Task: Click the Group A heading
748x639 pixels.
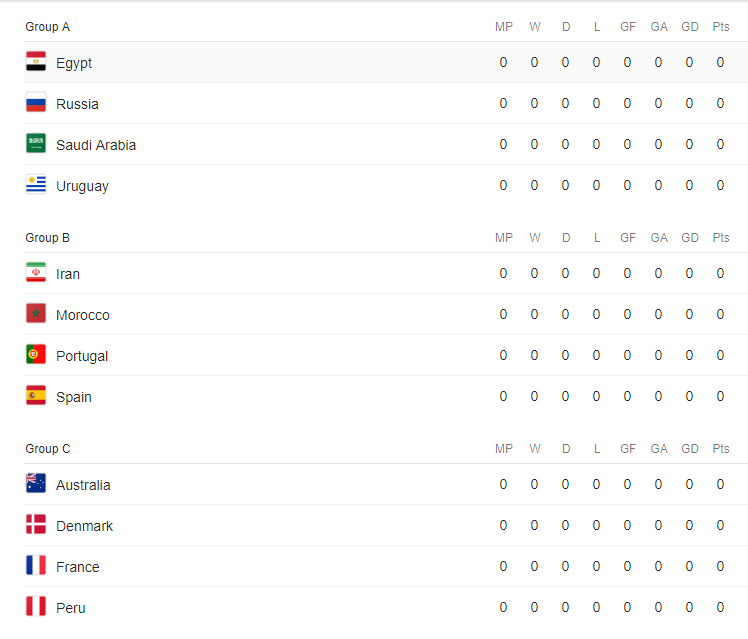Action: pos(48,27)
